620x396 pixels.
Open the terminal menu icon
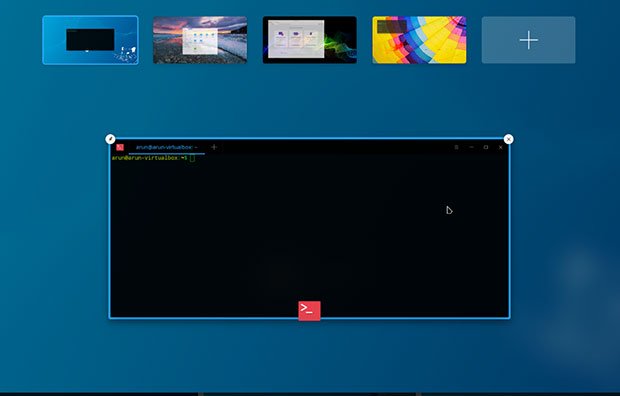(x=456, y=147)
